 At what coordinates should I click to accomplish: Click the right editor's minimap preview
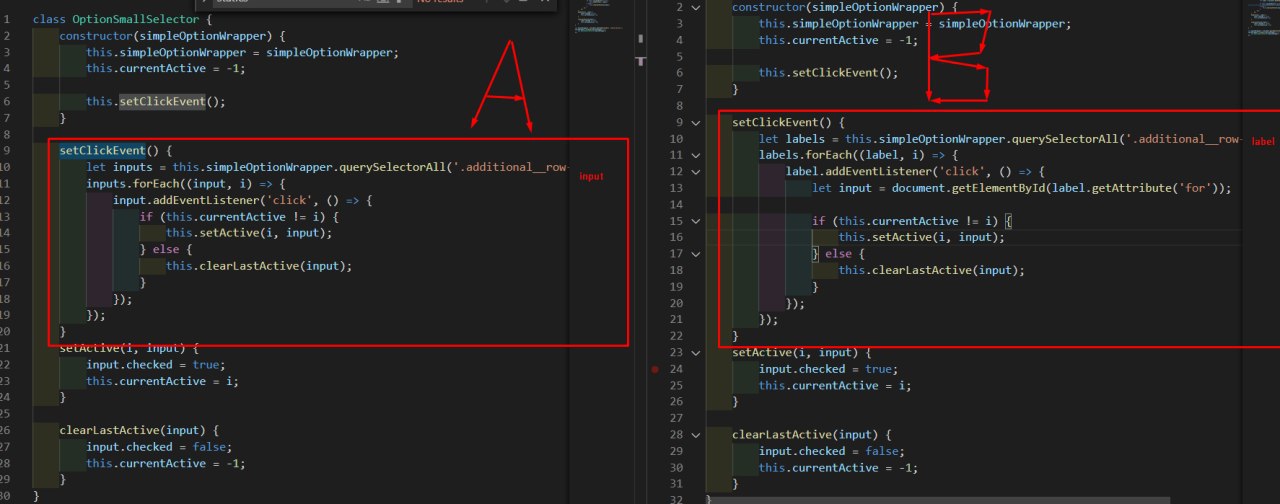pos(1263,20)
